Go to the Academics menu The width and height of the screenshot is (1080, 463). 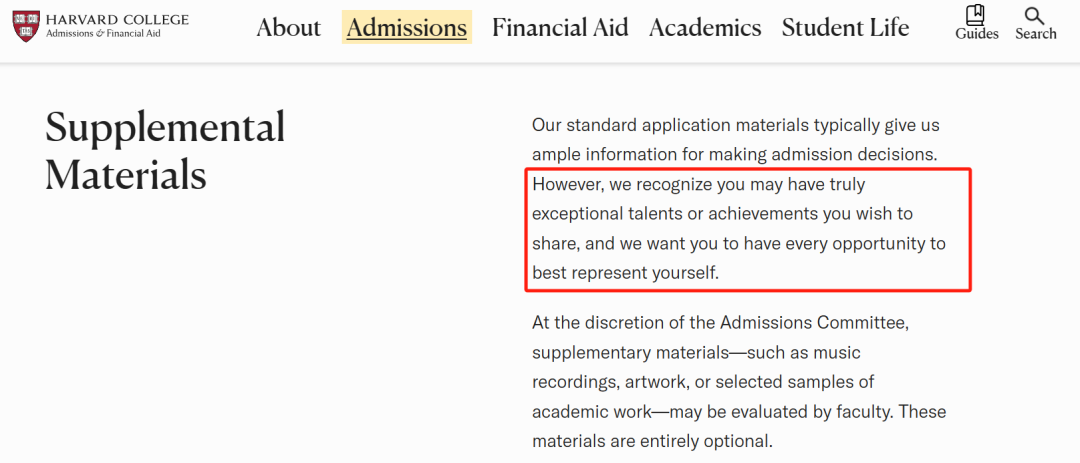tap(705, 28)
